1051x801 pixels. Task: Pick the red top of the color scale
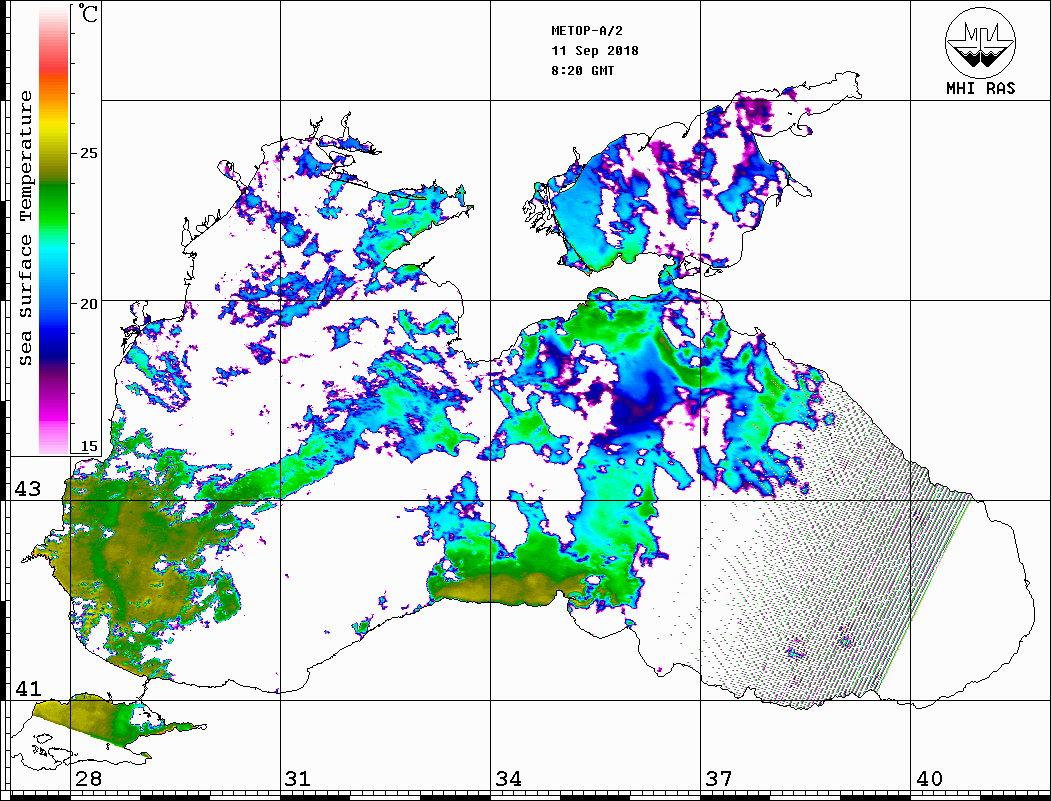(x=54, y=64)
